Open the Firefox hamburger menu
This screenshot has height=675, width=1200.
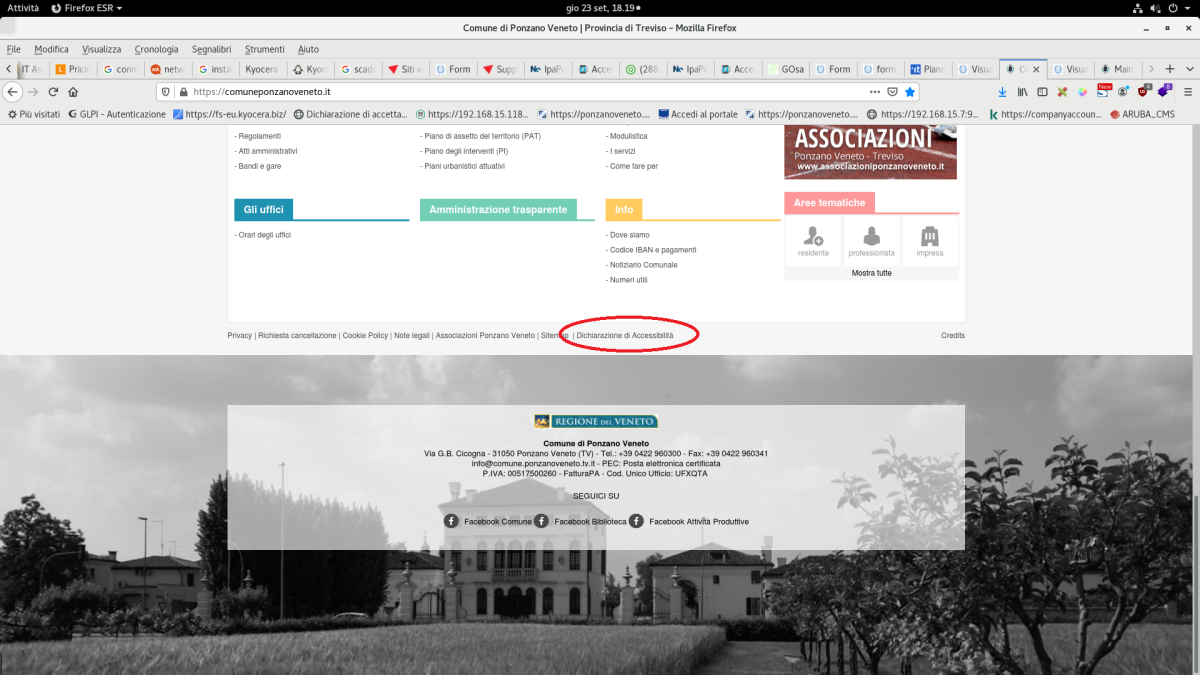[x=1186, y=91]
